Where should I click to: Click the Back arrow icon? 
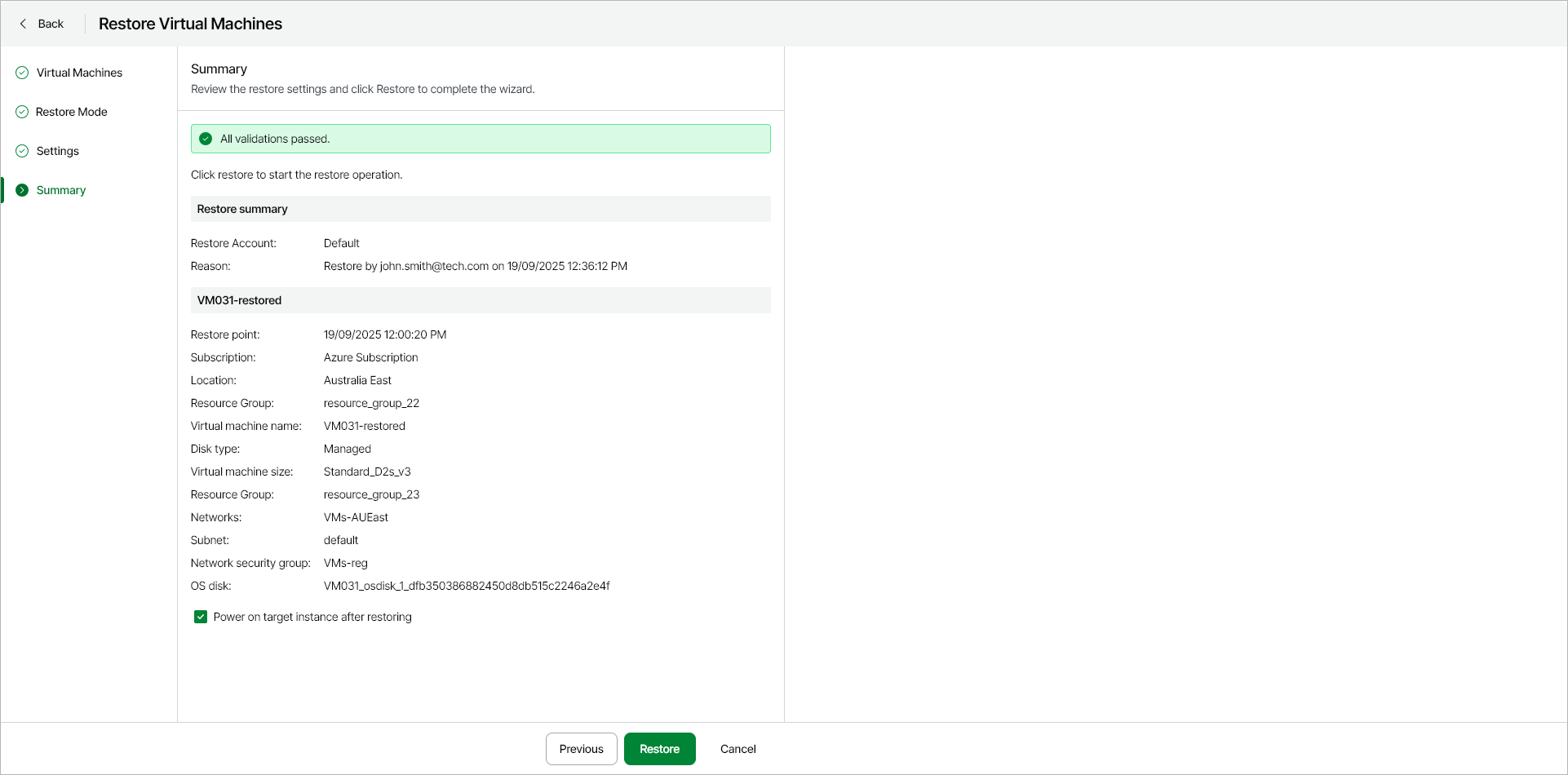pos(23,24)
